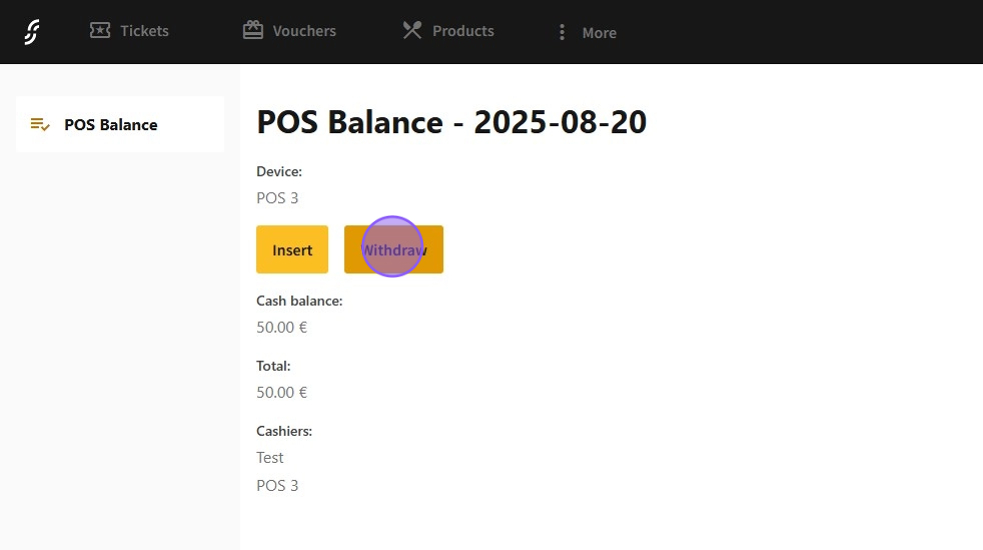Open the Products menu label
The height and width of the screenshot is (550, 983).
[x=463, y=31]
